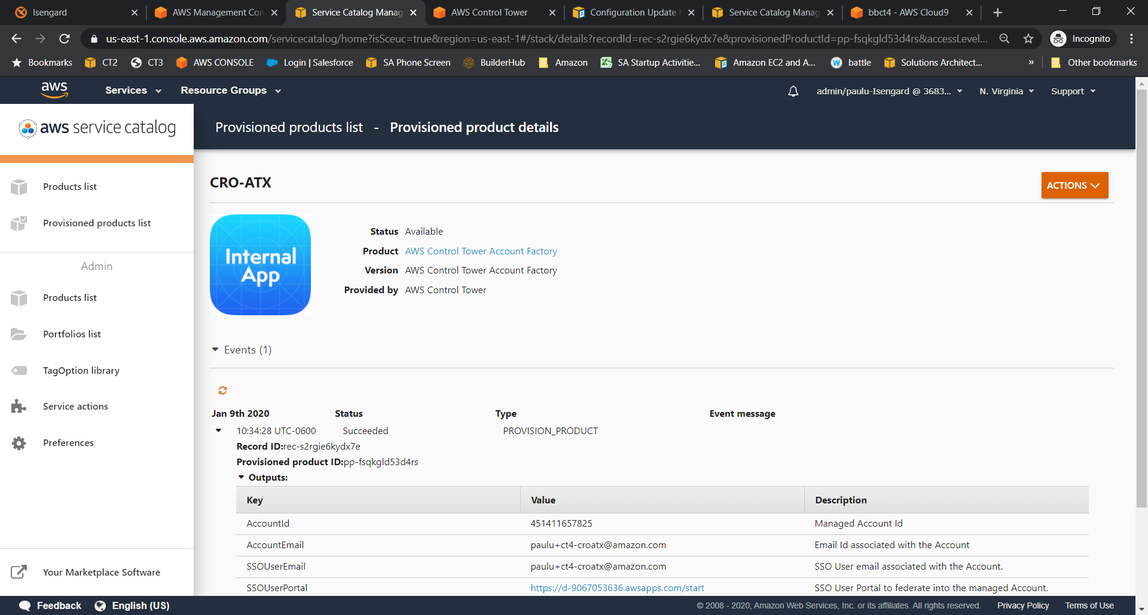Collapse the 10:34:28 event row arrow
Screen dimensions: 1148x615
click(x=218, y=431)
